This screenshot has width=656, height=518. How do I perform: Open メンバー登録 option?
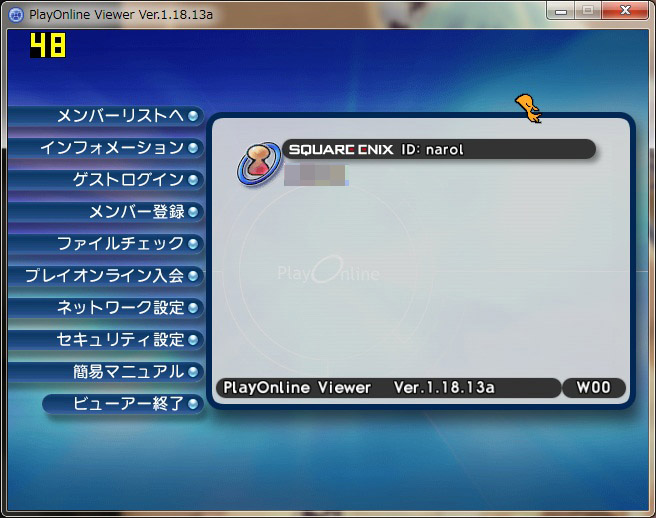point(105,212)
